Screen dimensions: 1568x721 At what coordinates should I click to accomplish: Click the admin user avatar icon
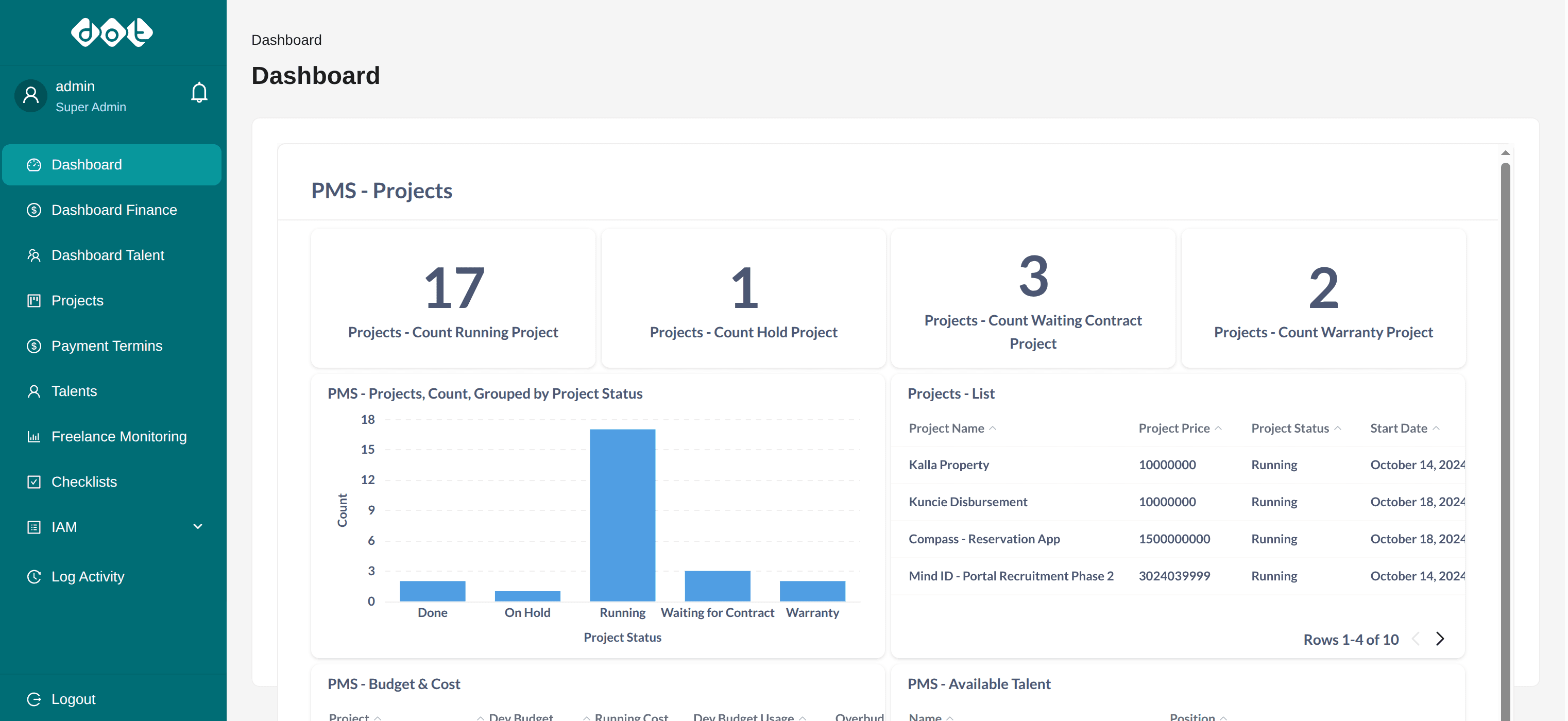tap(31, 95)
